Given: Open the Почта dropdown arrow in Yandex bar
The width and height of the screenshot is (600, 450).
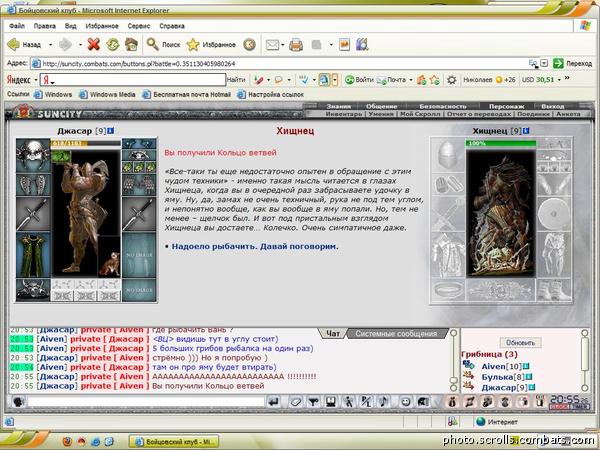Looking at the screenshot, I should tap(411, 80).
